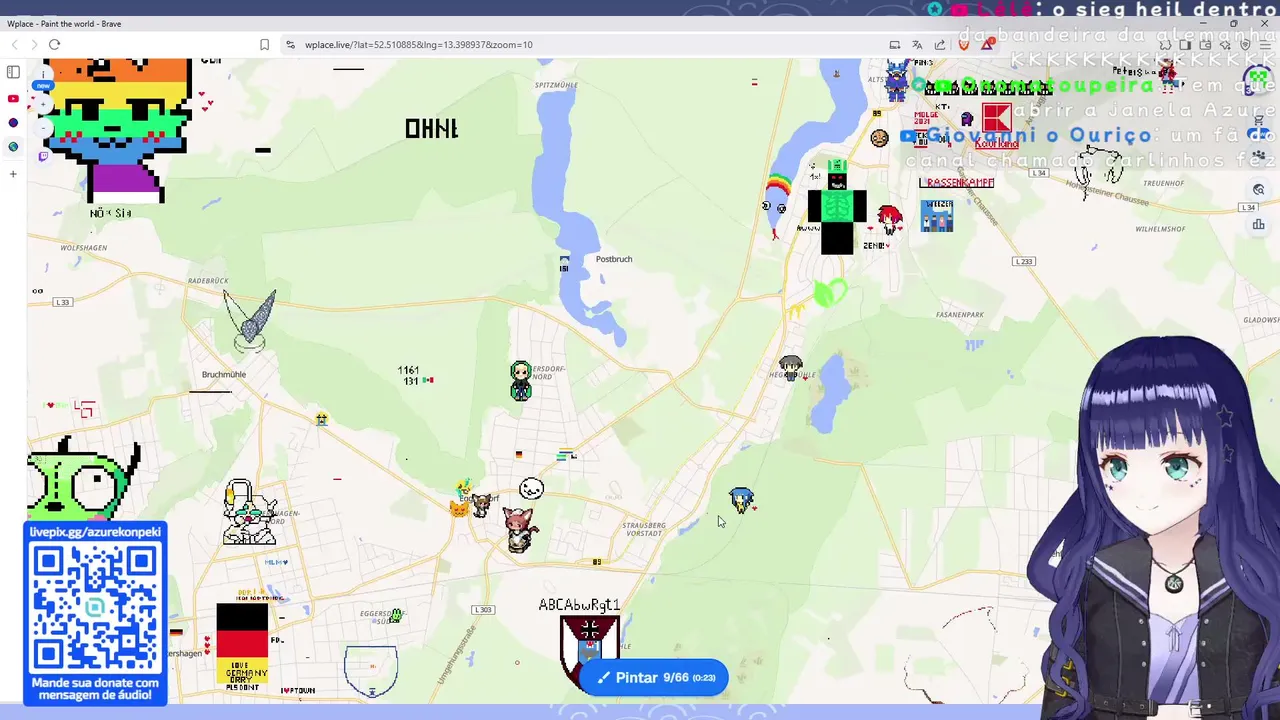Open the wplace user profile avatar
The height and width of the screenshot is (720, 1280).
pos(1258,79)
